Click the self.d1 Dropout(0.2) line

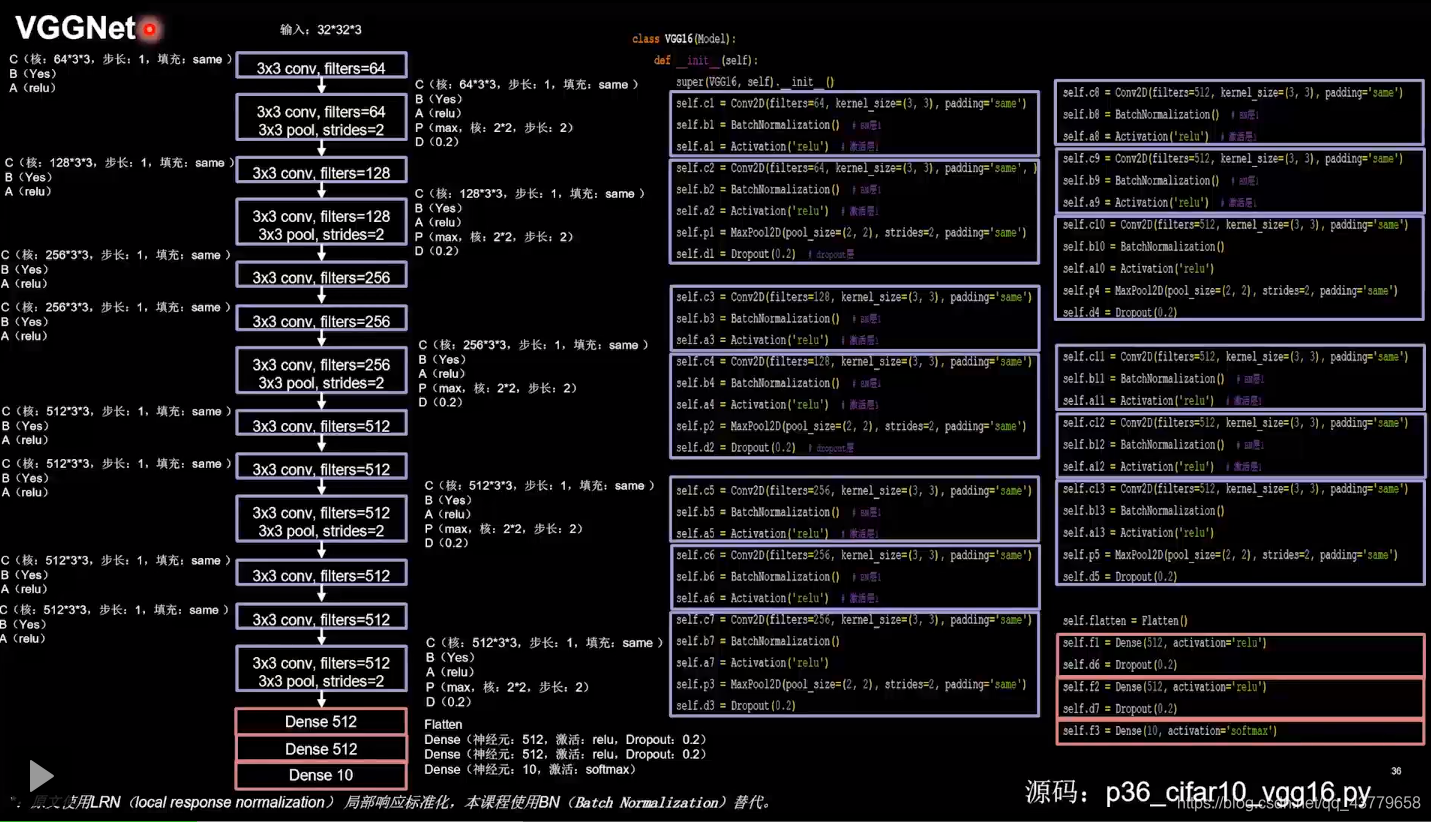[736, 254]
